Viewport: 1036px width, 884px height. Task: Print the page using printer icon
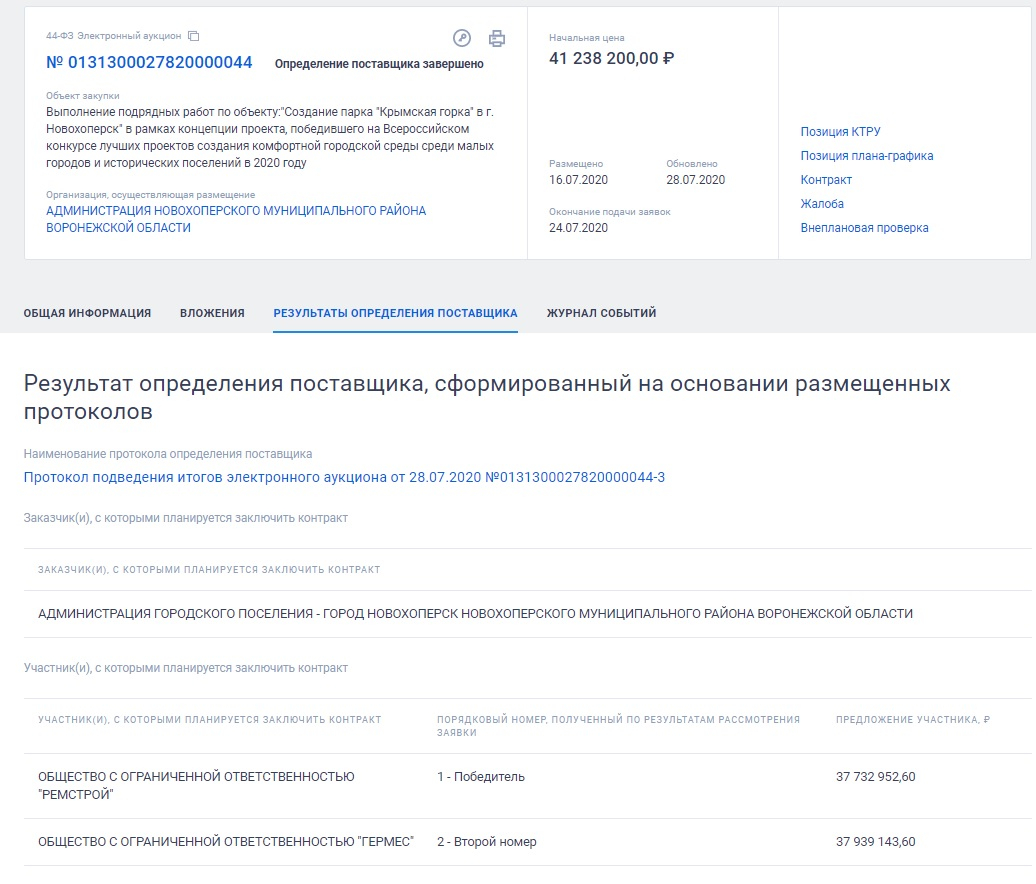497,39
